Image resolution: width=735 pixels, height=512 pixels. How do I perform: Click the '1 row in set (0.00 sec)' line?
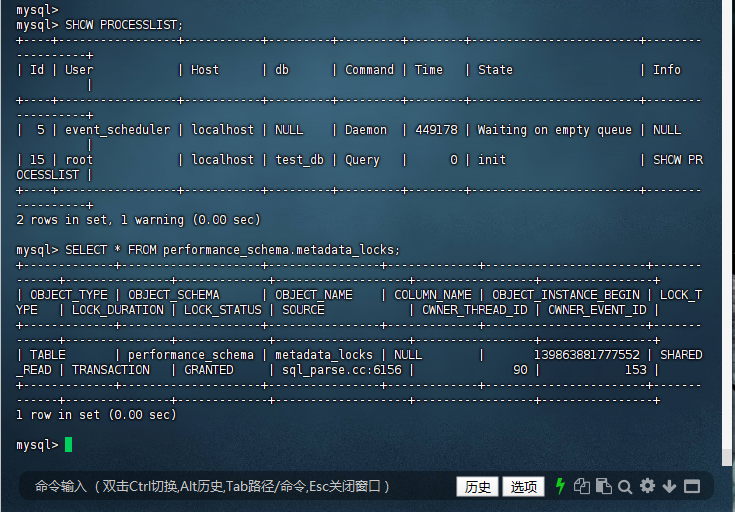coord(96,415)
